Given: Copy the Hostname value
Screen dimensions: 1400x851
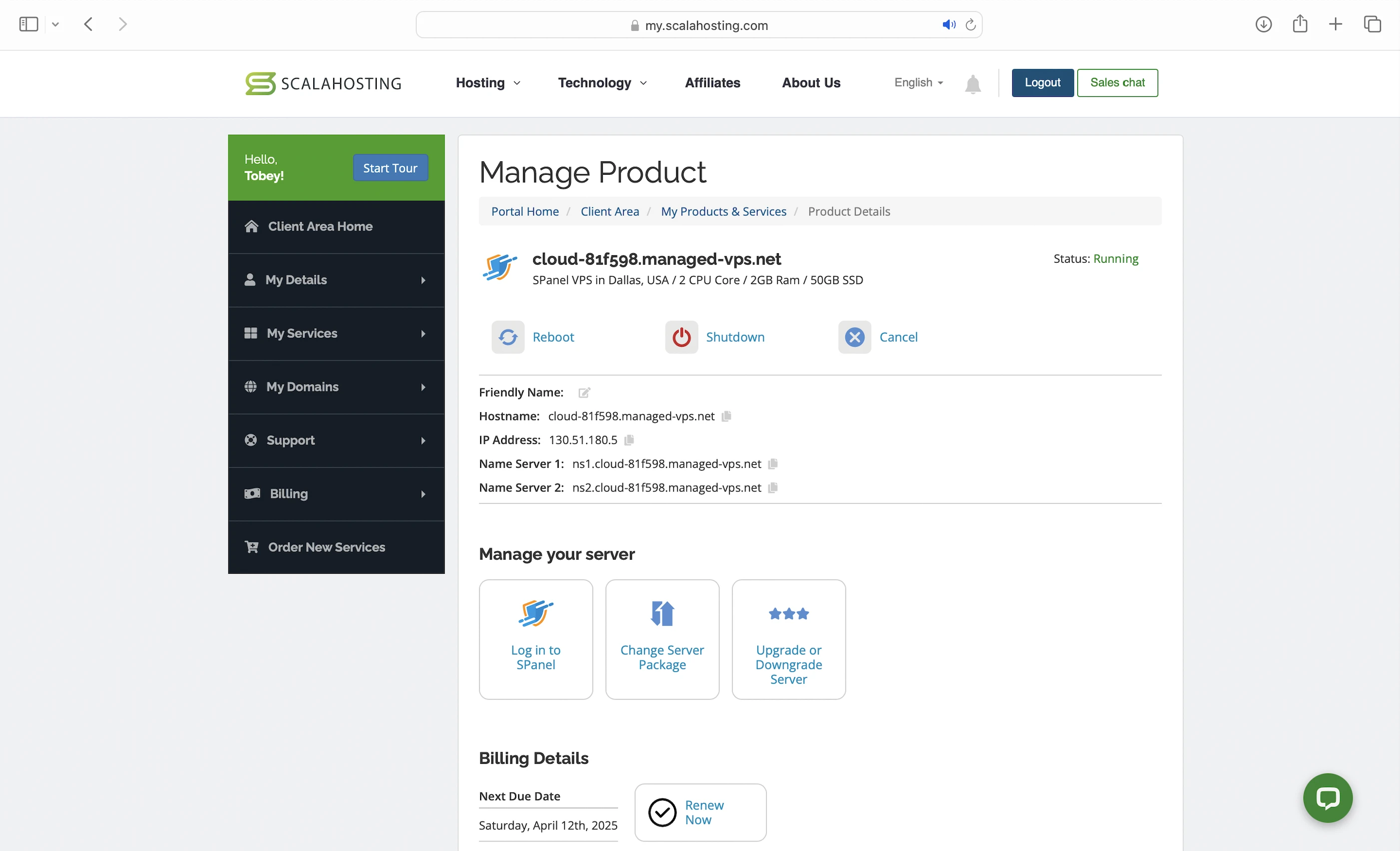Looking at the screenshot, I should pyautogui.click(x=725, y=416).
